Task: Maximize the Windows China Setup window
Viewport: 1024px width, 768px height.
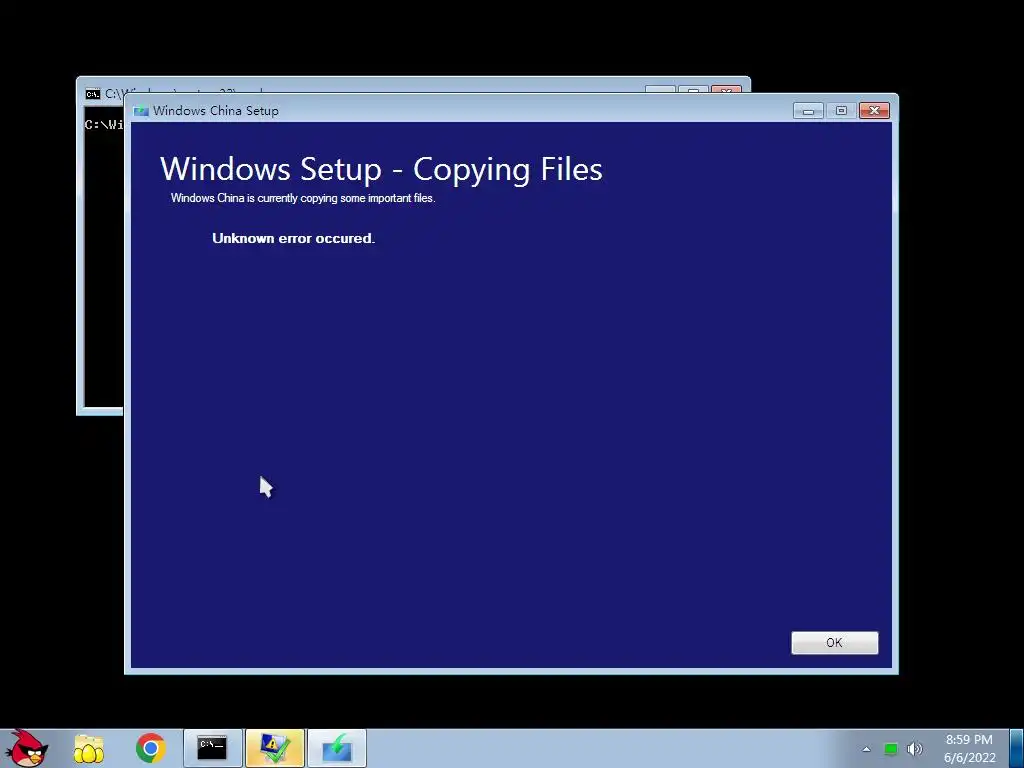Action: 841,111
